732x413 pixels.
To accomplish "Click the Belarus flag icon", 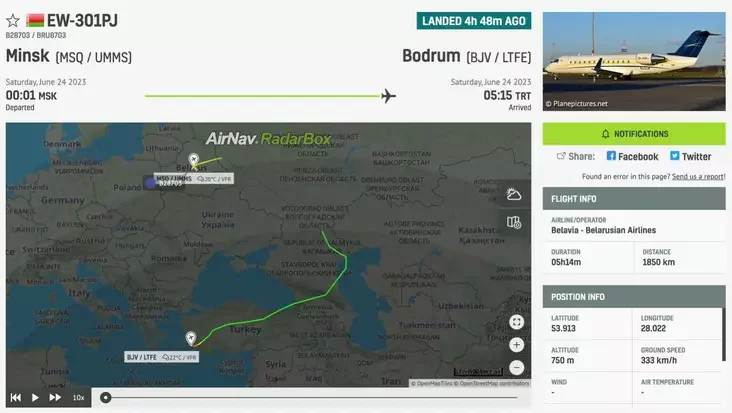I will click(35, 20).
